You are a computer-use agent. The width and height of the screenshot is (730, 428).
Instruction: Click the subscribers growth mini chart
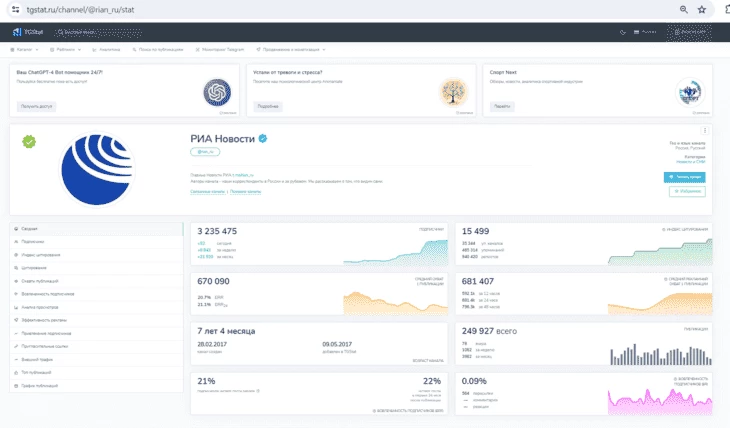395,252
